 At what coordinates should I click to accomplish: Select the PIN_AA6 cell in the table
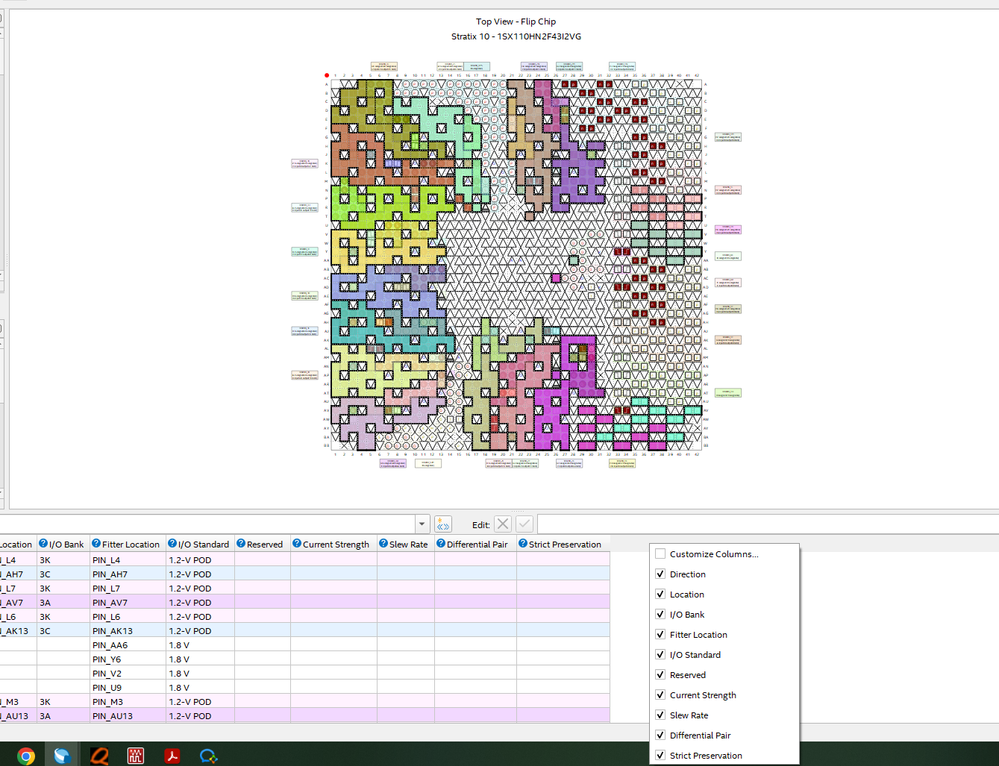[110, 645]
